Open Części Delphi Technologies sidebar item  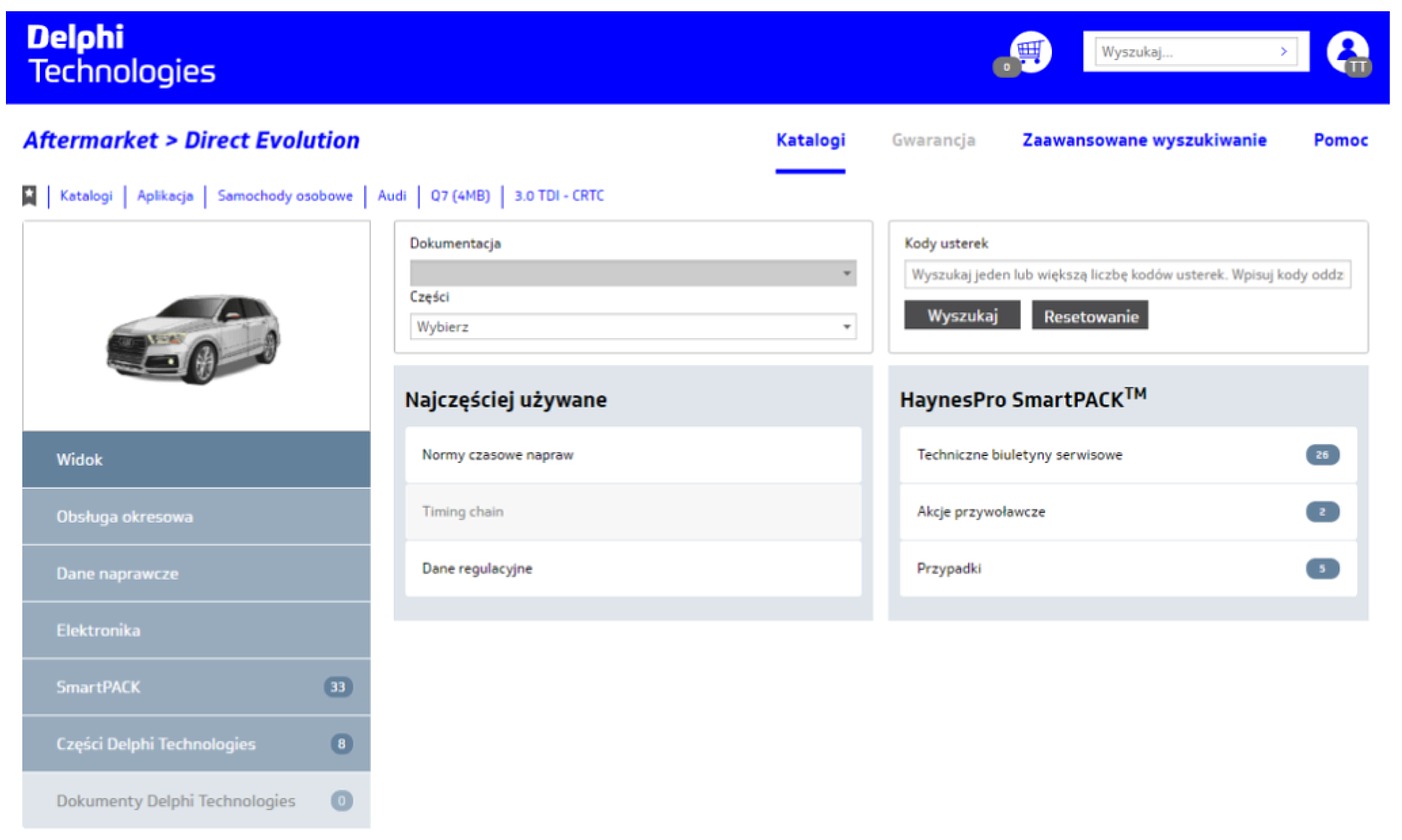(x=196, y=744)
